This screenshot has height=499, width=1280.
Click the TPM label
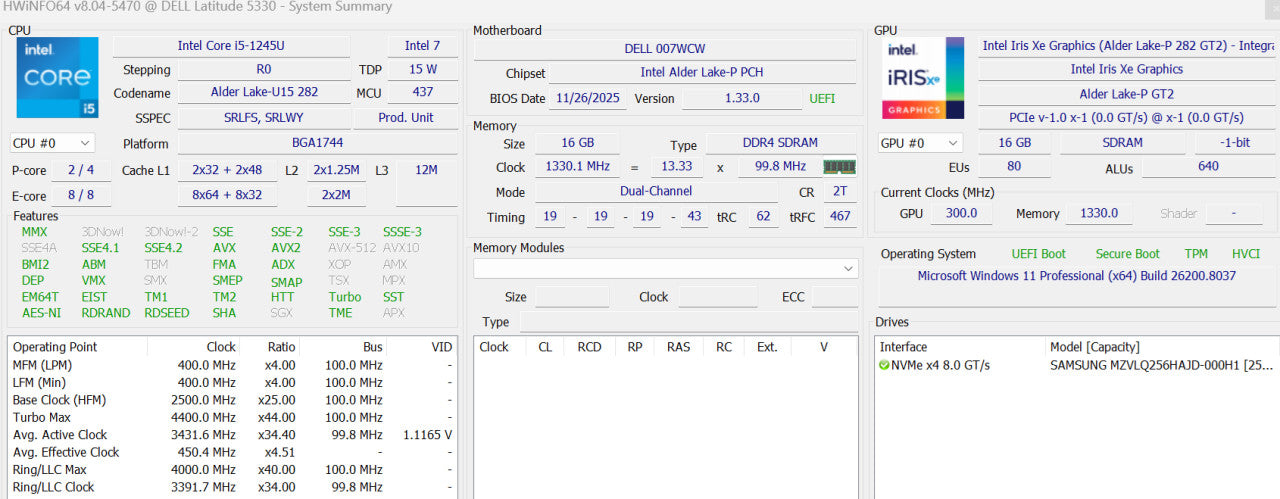coord(1196,254)
